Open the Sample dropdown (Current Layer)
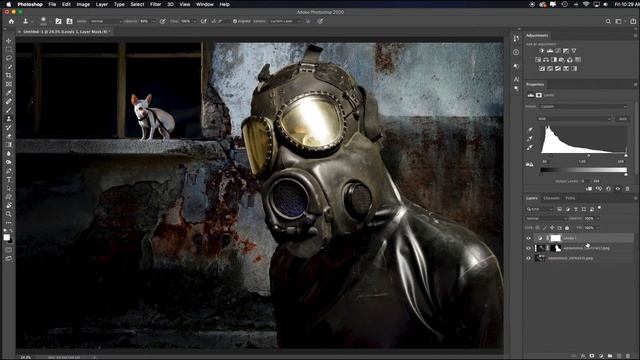The width and height of the screenshot is (640, 360). (x=285, y=21)
